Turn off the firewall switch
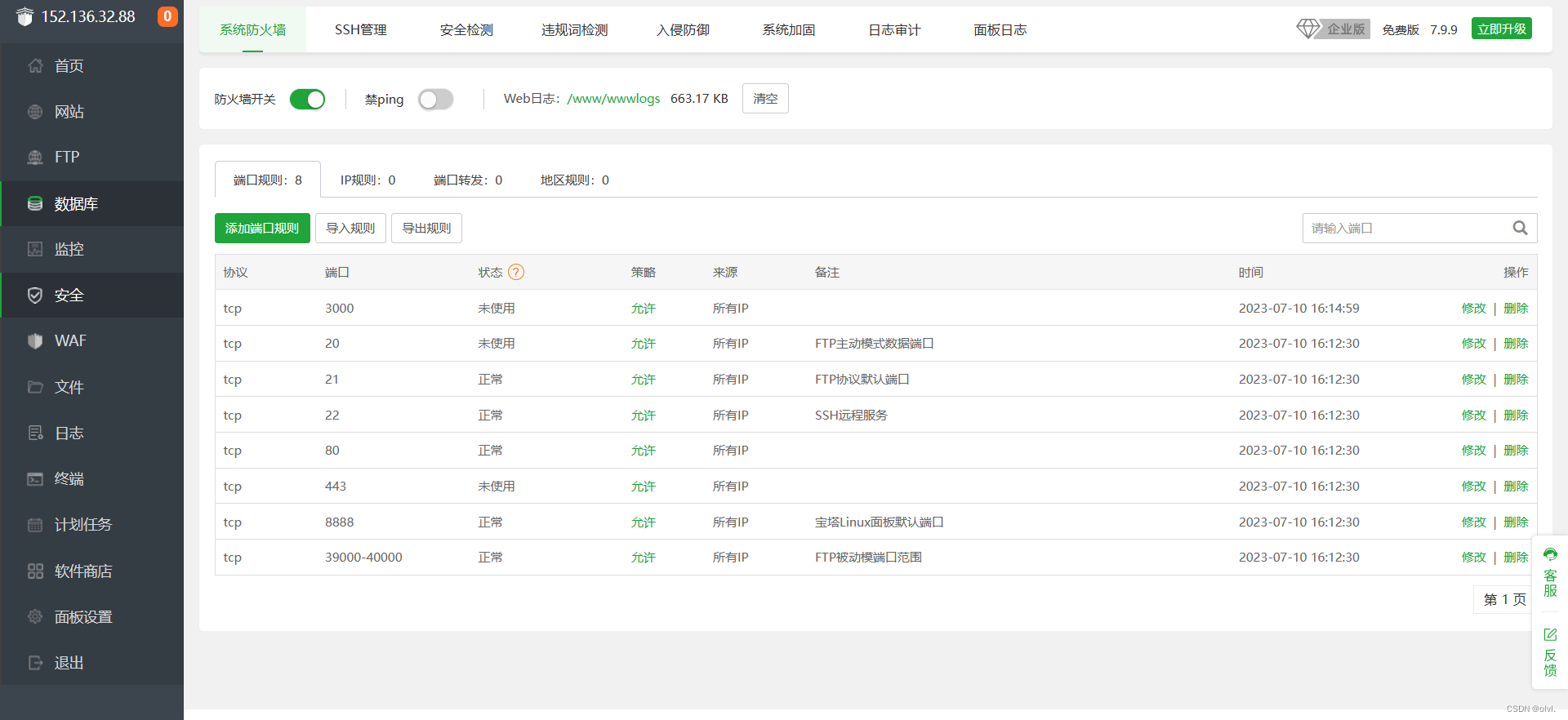 [308, 99]
